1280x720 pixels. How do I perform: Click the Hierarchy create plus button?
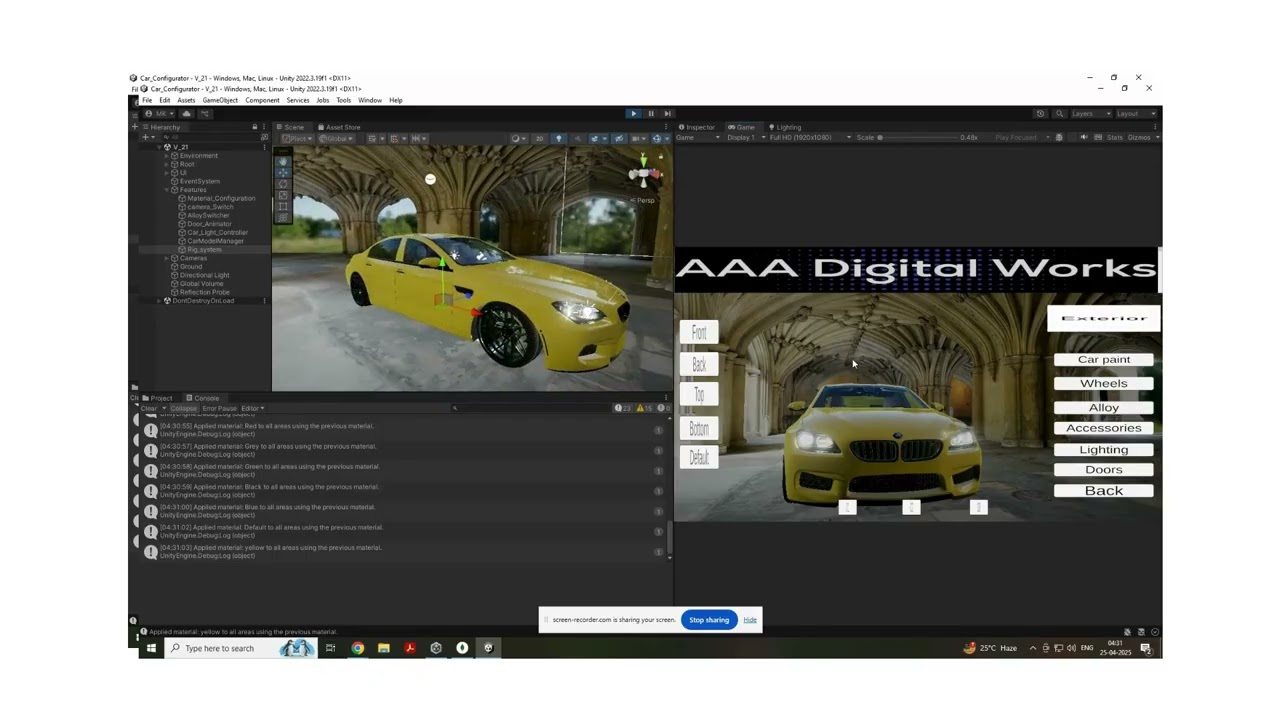click(146, 137)
